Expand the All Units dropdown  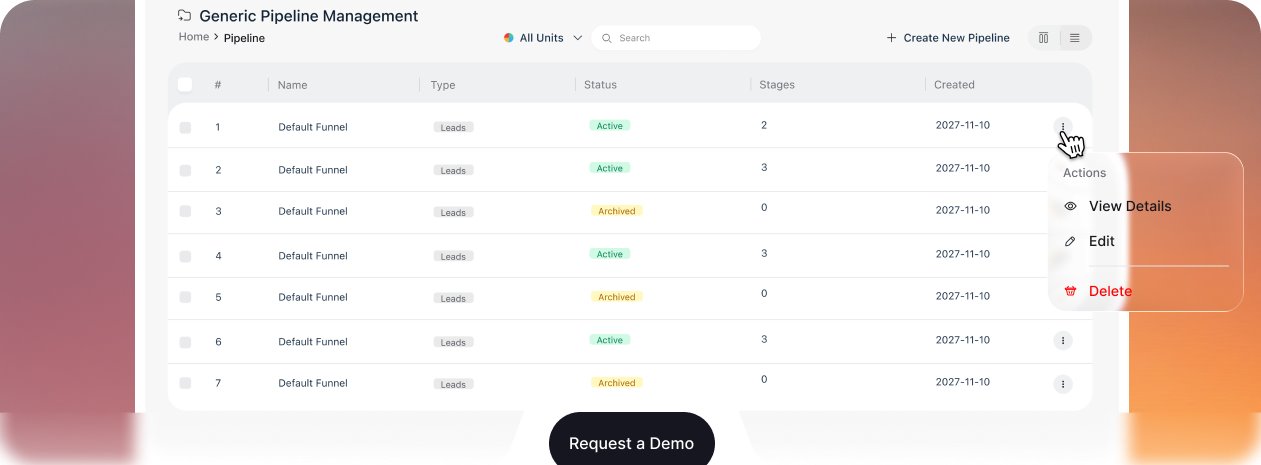[x=543, y=38]
